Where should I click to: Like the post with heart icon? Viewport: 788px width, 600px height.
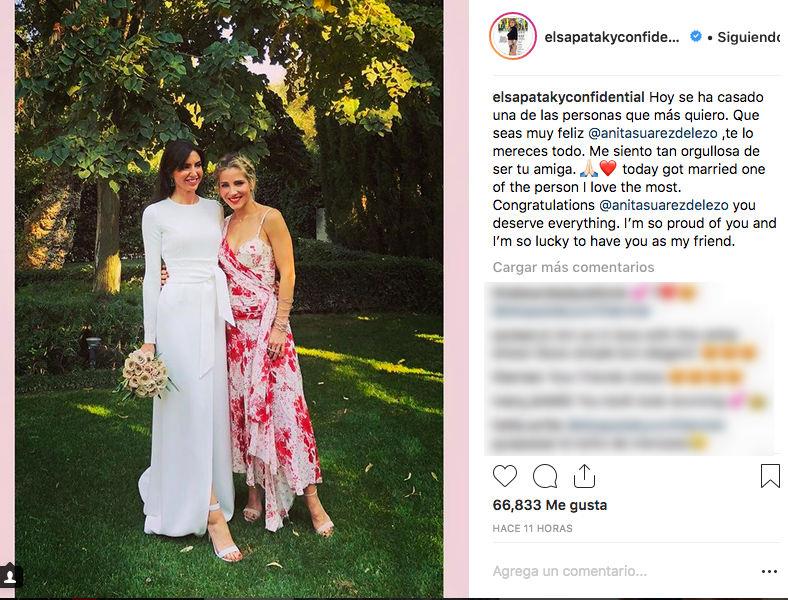(505, 476)
